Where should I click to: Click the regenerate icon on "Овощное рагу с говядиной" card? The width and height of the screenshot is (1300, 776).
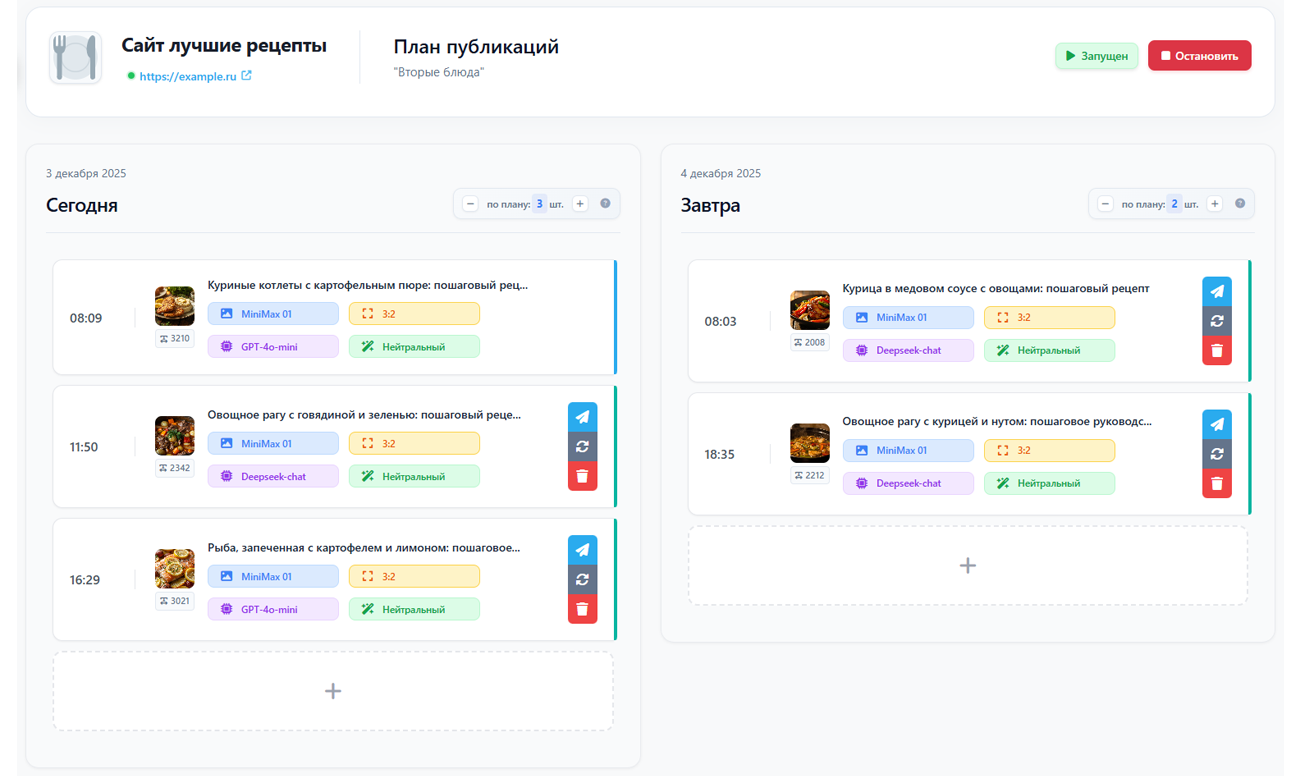[582, 446]
